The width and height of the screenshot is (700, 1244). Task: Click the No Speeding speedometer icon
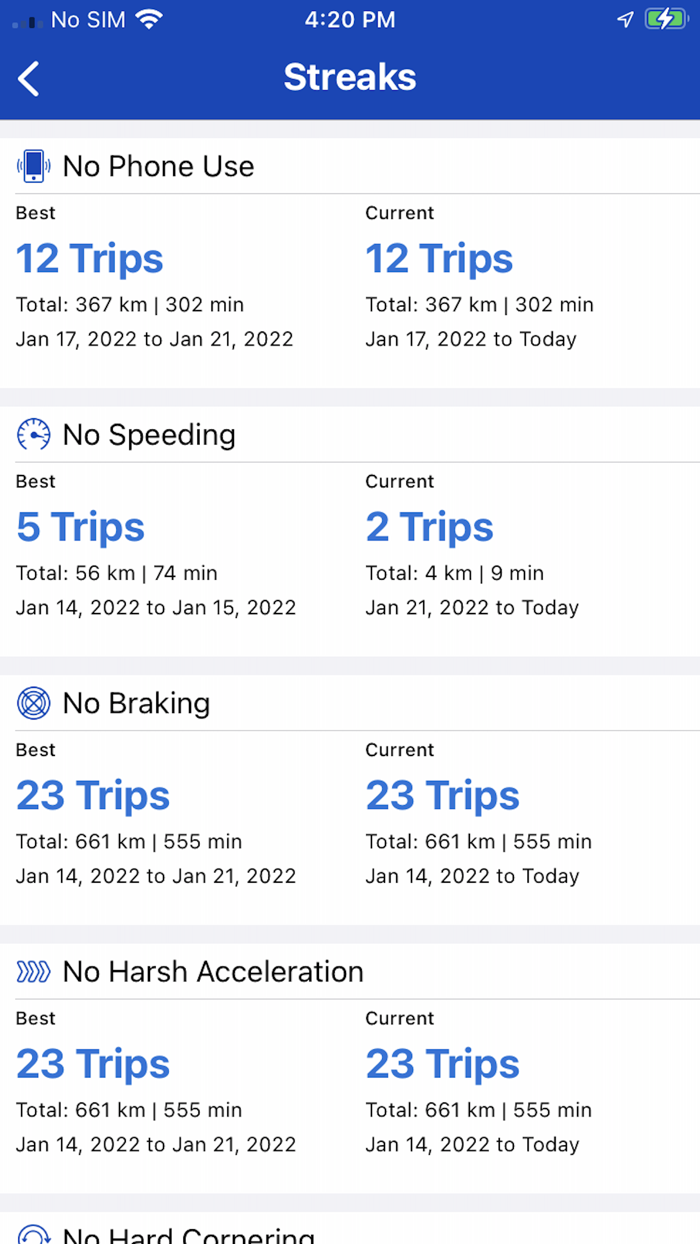[x=33, y=435]
